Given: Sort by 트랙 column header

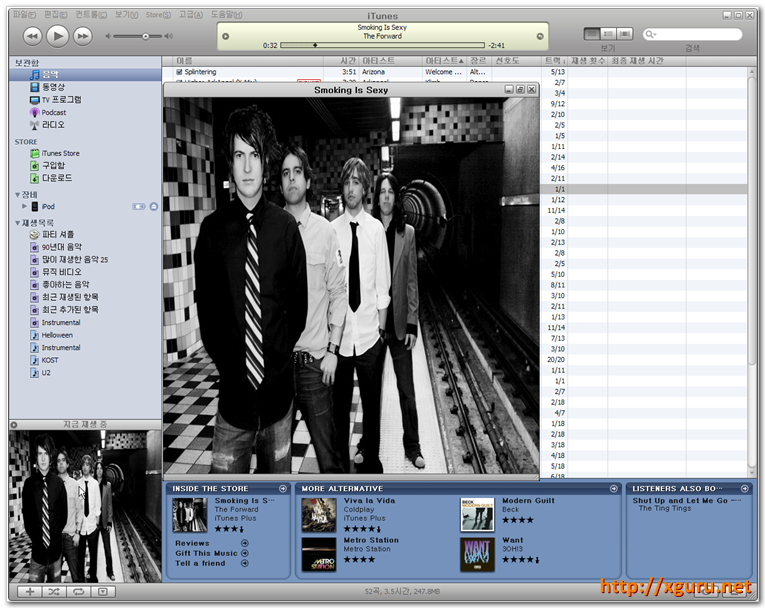Looking at the screenshot, I should 555,61.
